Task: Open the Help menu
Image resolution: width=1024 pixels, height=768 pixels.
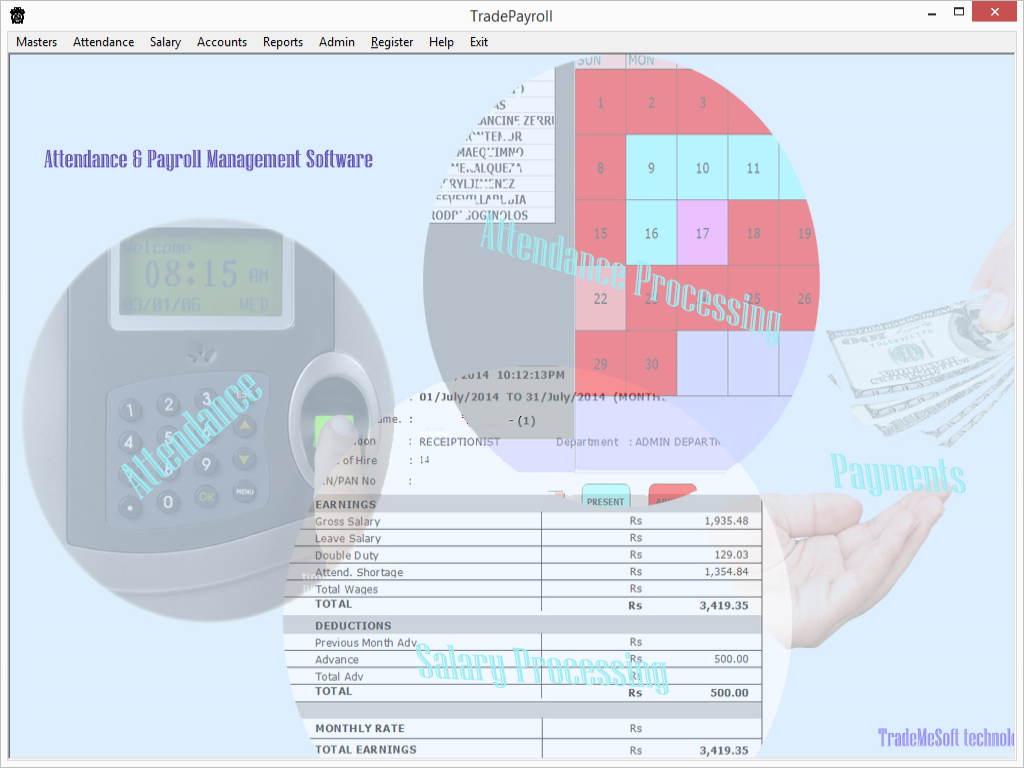Action: tap(441, 42)
